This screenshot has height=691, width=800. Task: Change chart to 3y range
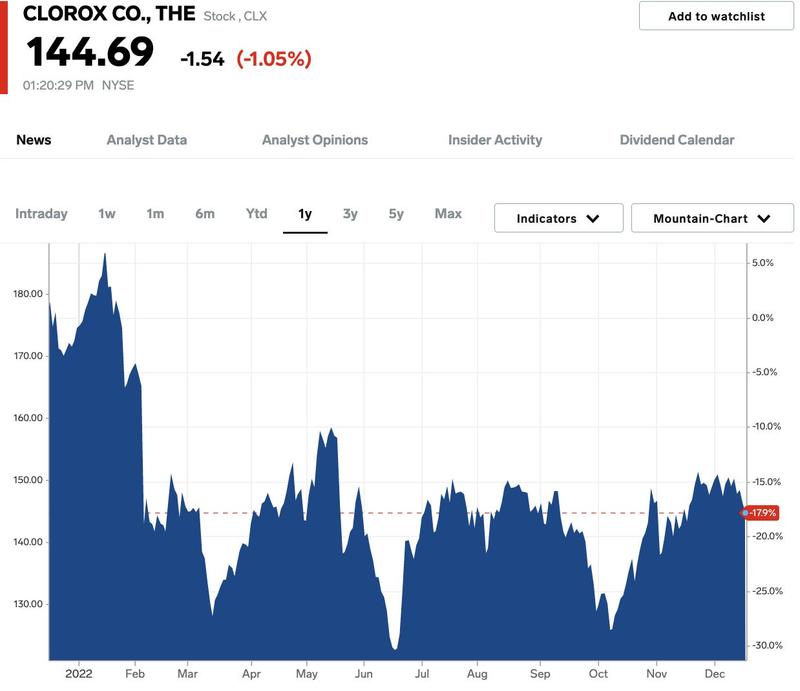tap(350, 214)
